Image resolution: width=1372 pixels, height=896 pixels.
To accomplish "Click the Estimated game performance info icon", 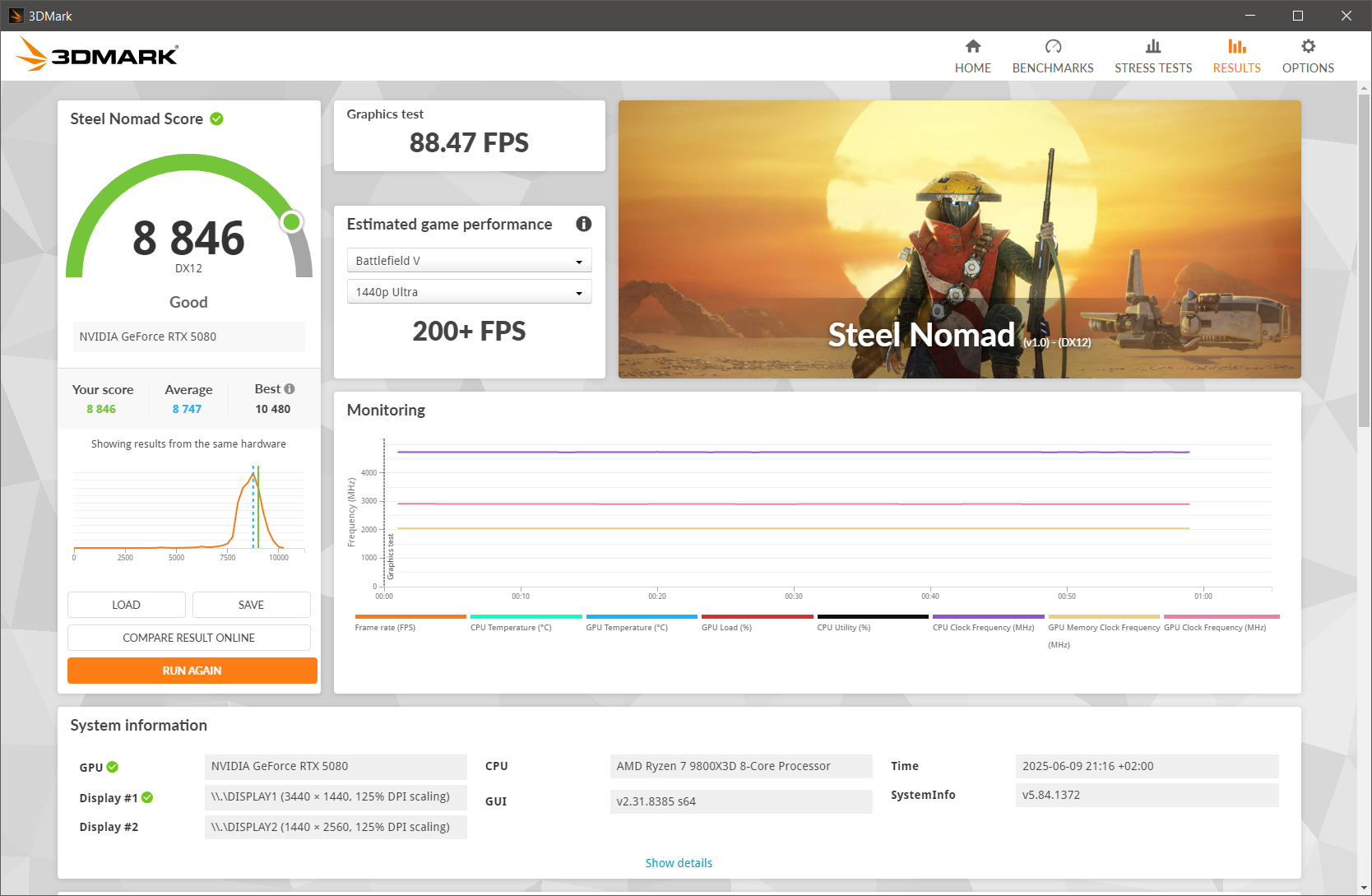I will (x=583, y=224).
